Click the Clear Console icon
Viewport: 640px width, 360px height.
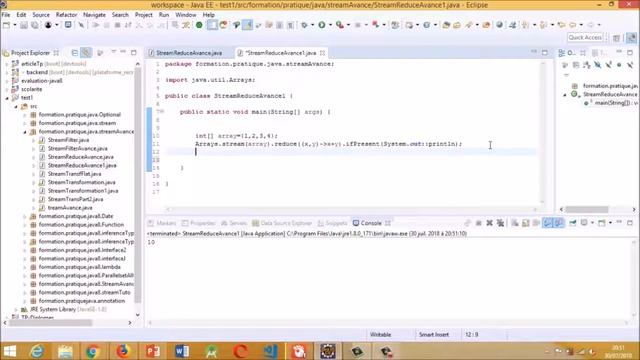(x=515, y=223)
